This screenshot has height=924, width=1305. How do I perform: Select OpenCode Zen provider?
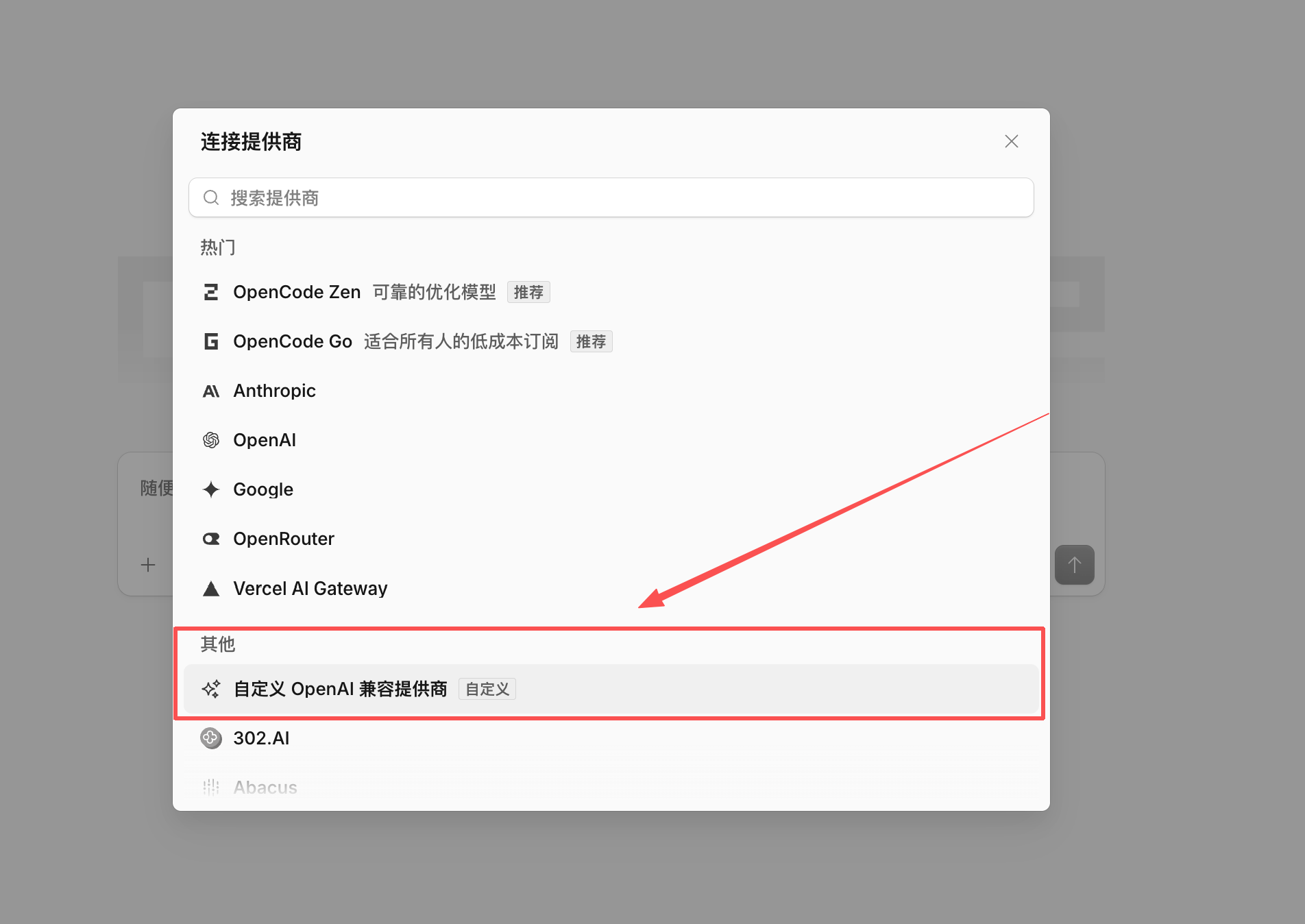[611, 292]
